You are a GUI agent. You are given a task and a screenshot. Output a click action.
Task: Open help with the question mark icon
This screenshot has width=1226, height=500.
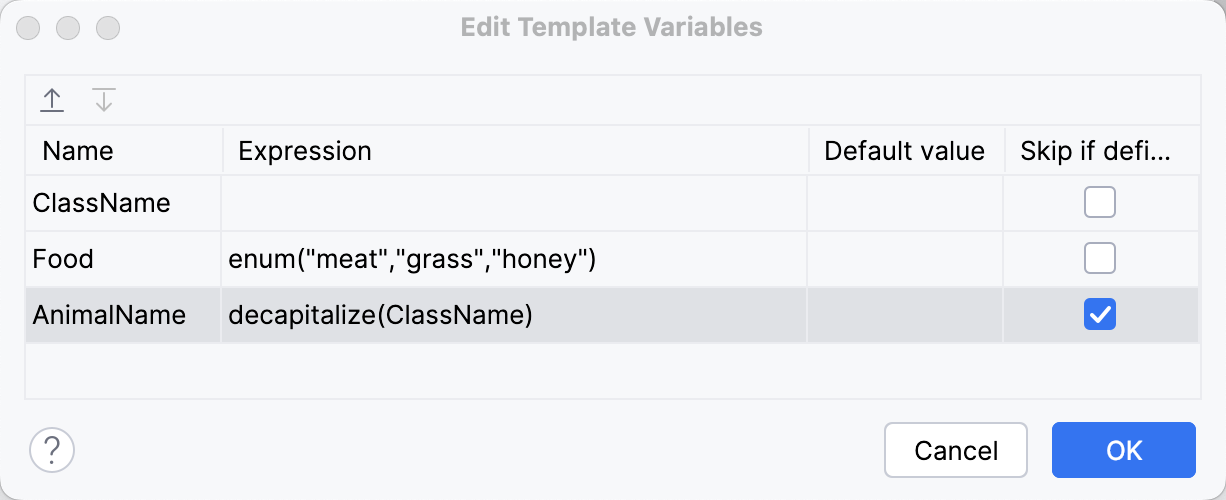click(x=52, y=449)
